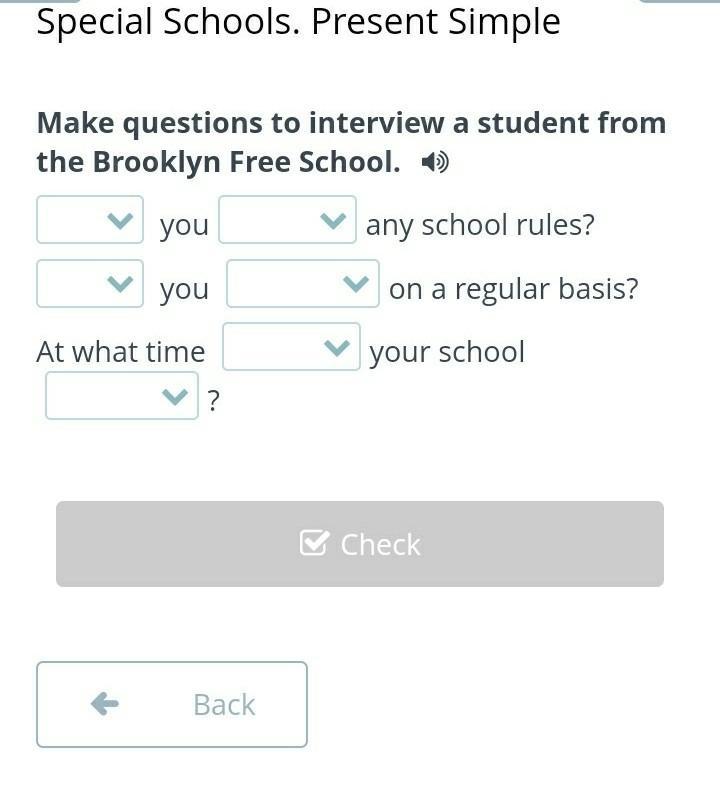Screen dimensions: 720x789
Task: Click the 'on a regular basis?' text
Action: tap(513, 289)
